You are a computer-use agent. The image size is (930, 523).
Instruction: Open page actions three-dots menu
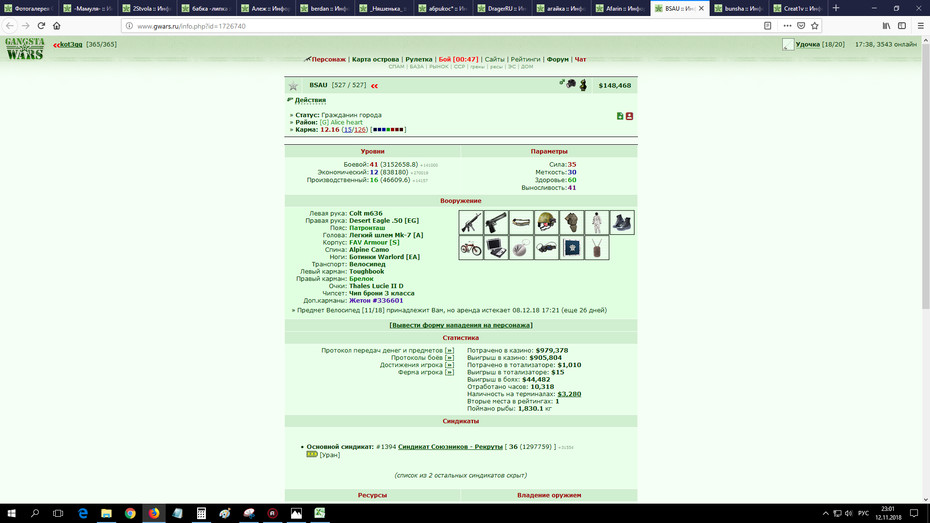click(787, 25)
